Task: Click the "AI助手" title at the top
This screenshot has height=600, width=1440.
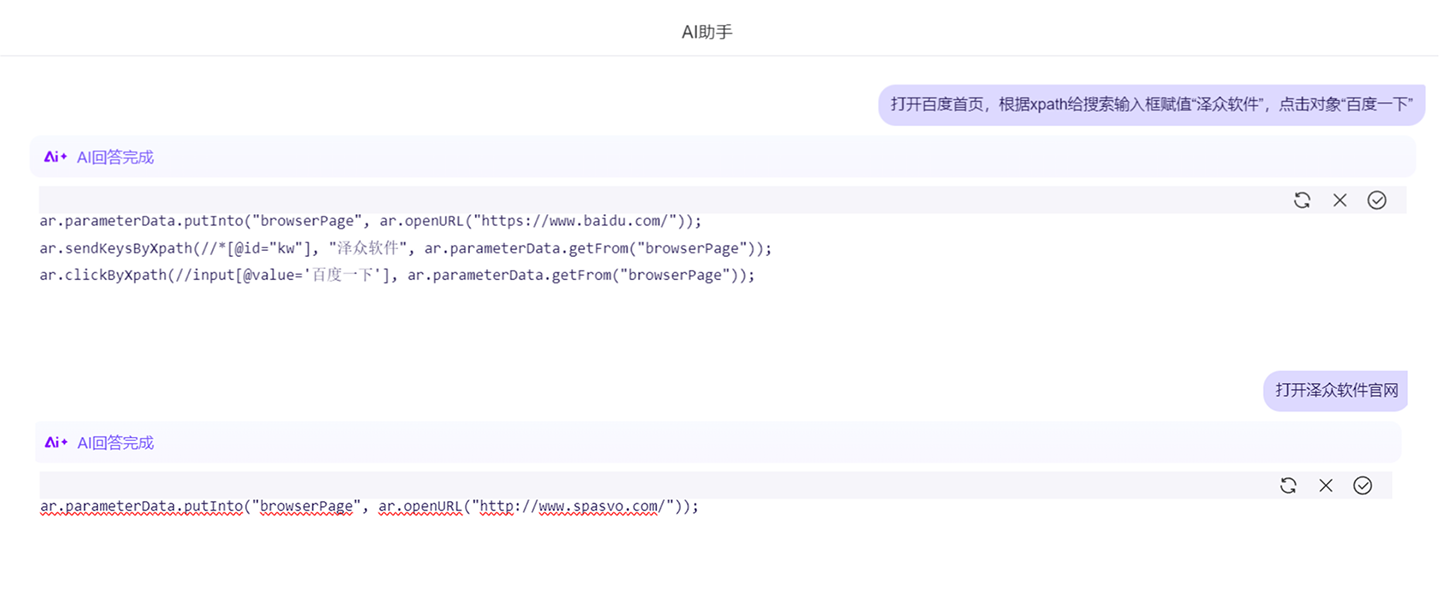Action: [707, 32]
